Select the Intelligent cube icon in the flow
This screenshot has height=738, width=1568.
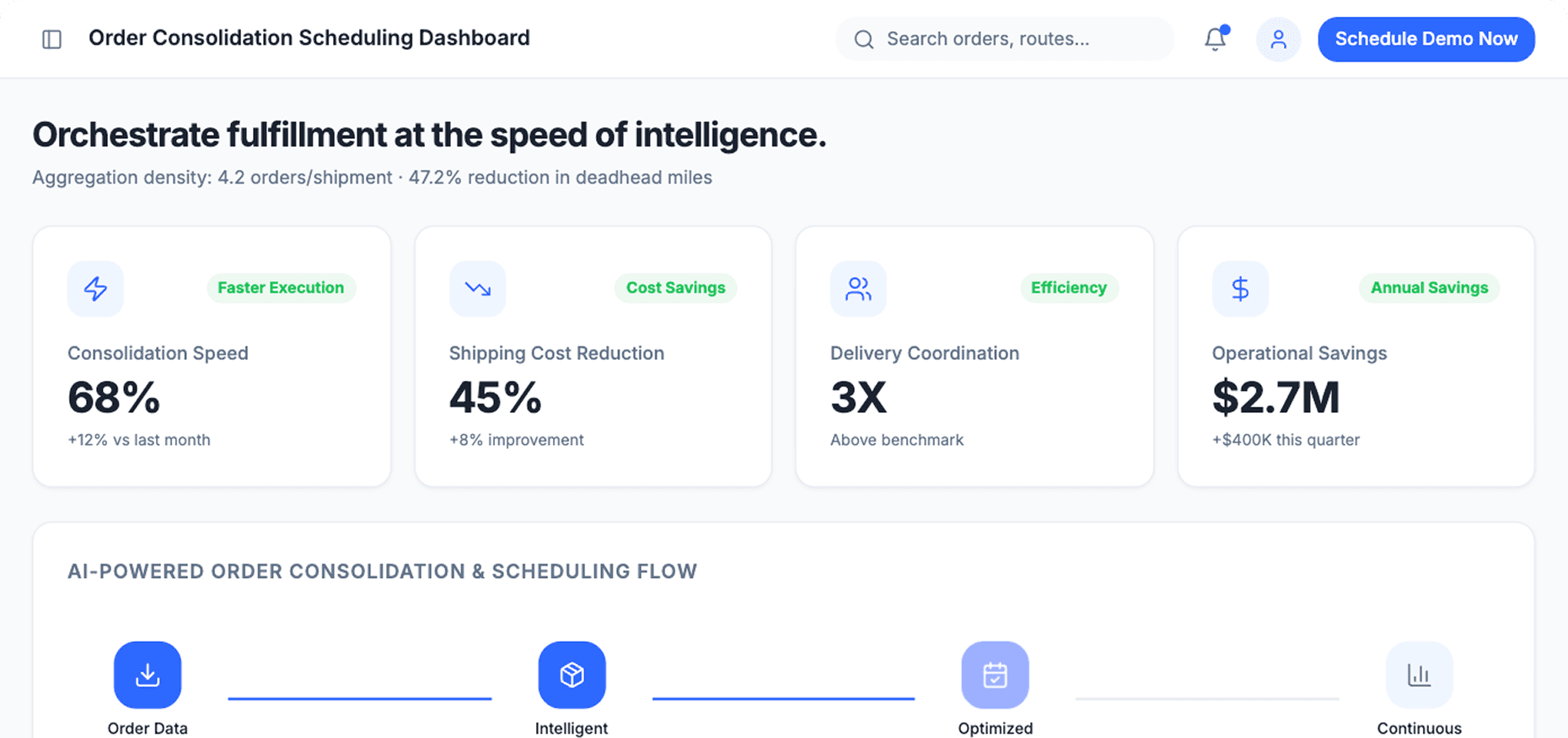coord(571,674)
